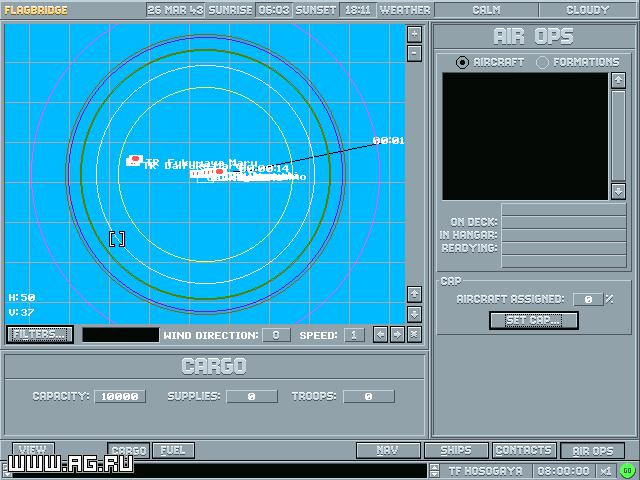Pan the map left with arrow button

click(x=380, y=335)
